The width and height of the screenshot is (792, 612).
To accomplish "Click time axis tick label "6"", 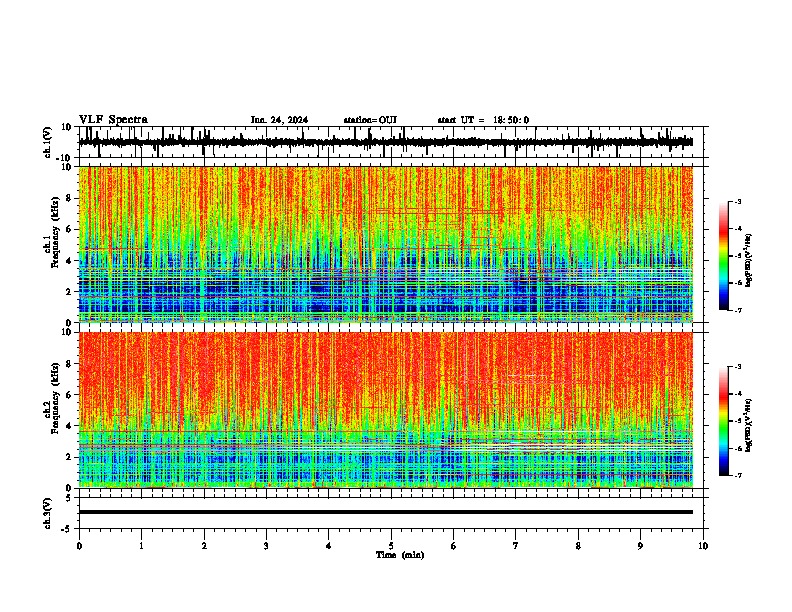I will click(x=454, y=546).
